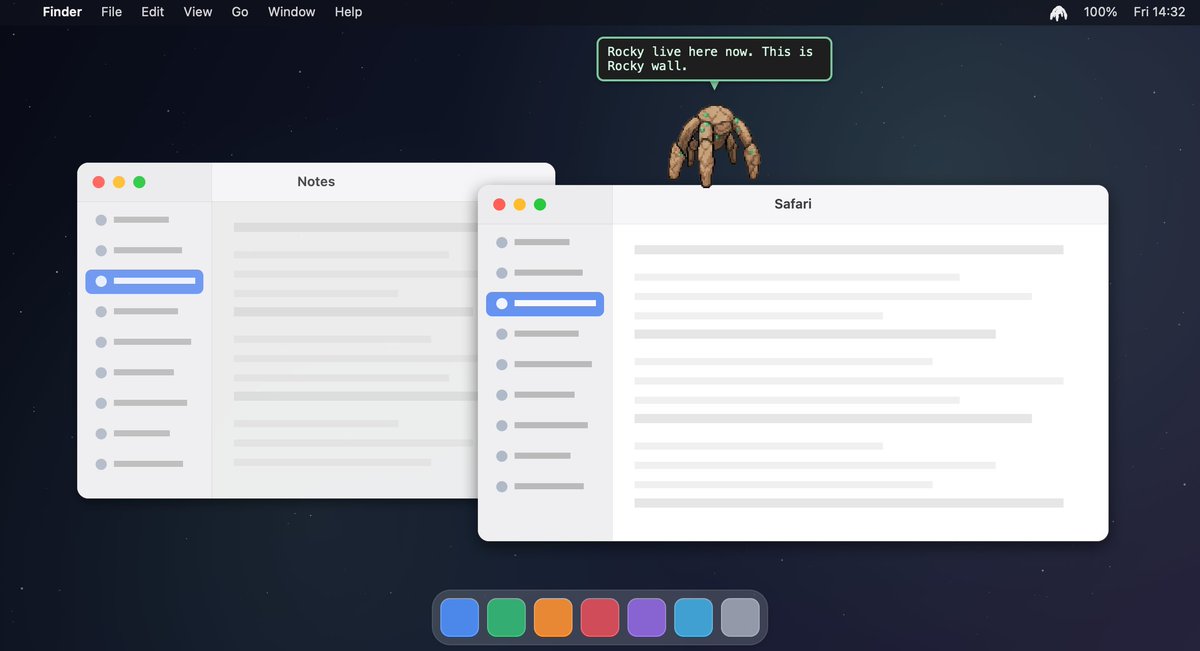Open the green dock app
This screenshot has height=651, width=1200.
click(x=506, y=617)
